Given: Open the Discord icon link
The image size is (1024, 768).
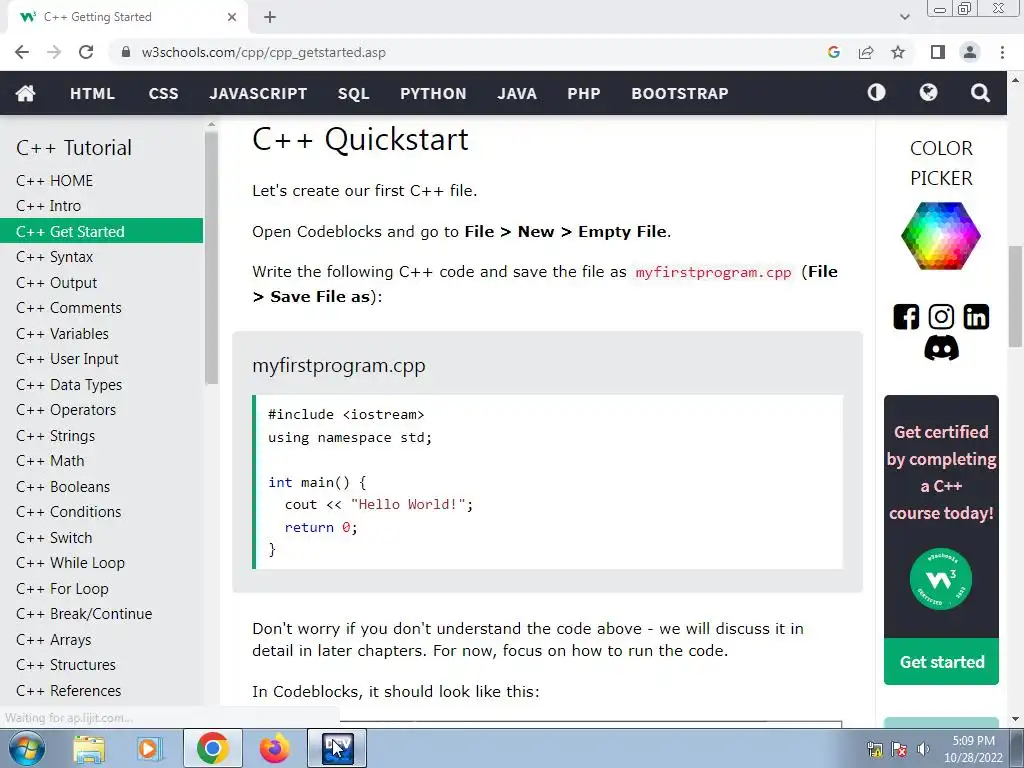Looking at the screenshot, I should (941, 348).
